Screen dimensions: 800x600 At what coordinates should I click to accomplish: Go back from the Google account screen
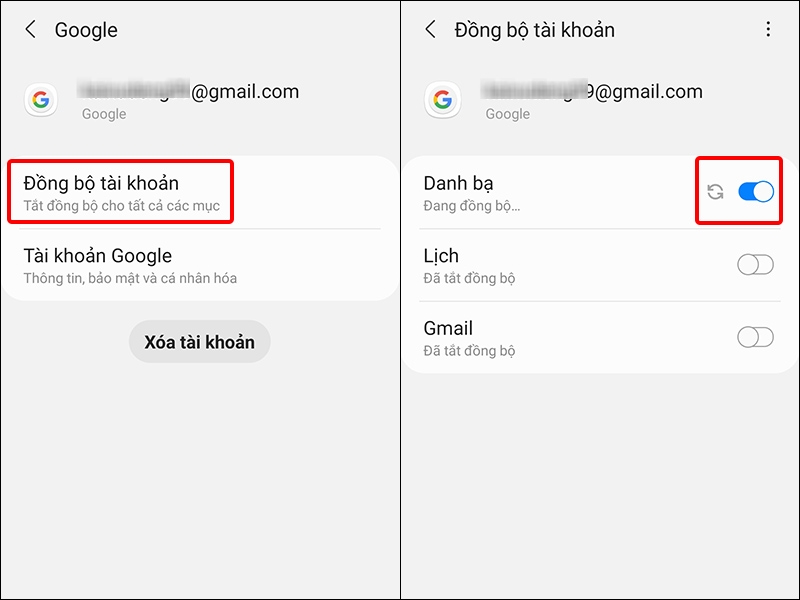pos(31,30)
